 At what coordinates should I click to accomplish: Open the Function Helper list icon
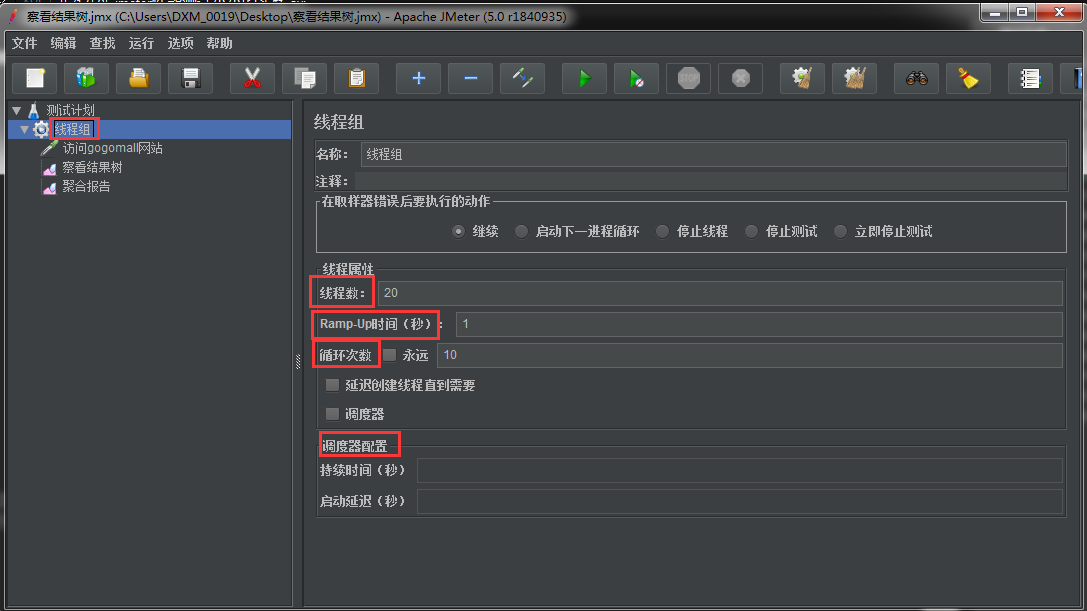[x=1030, y=78]
